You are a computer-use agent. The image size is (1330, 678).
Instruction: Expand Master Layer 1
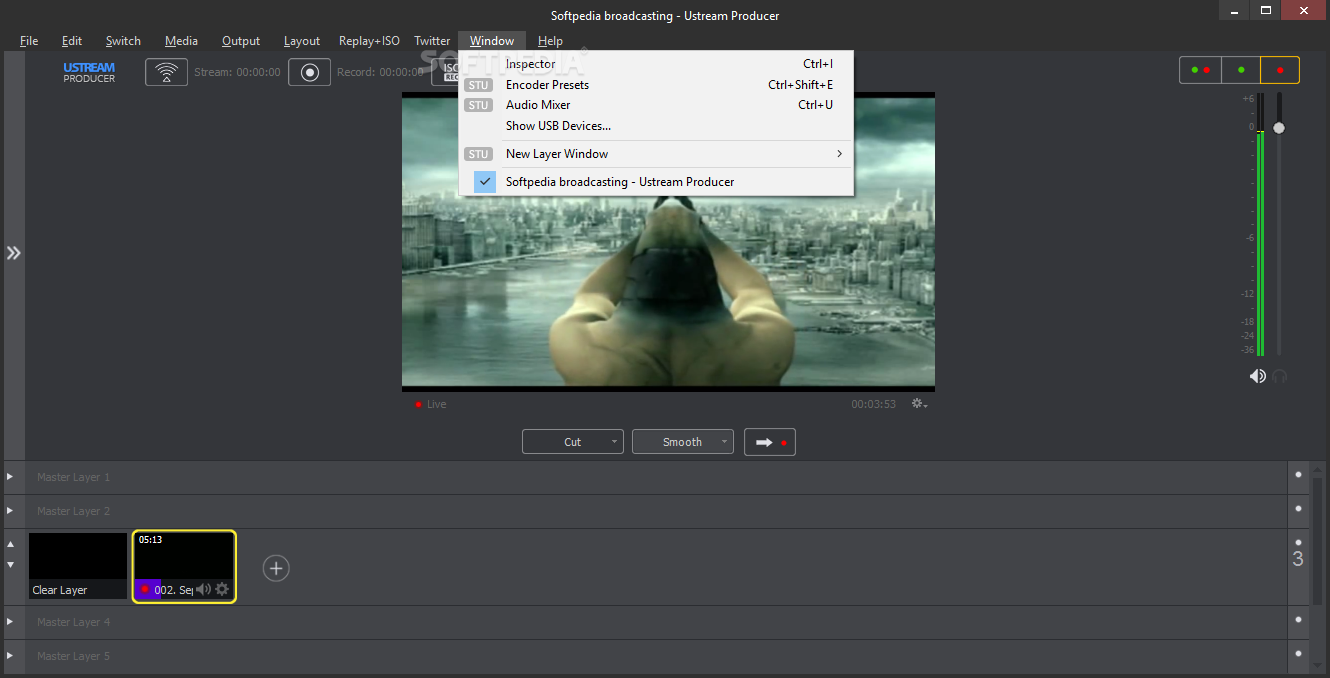pyautogui.click(x=11, y=477)
